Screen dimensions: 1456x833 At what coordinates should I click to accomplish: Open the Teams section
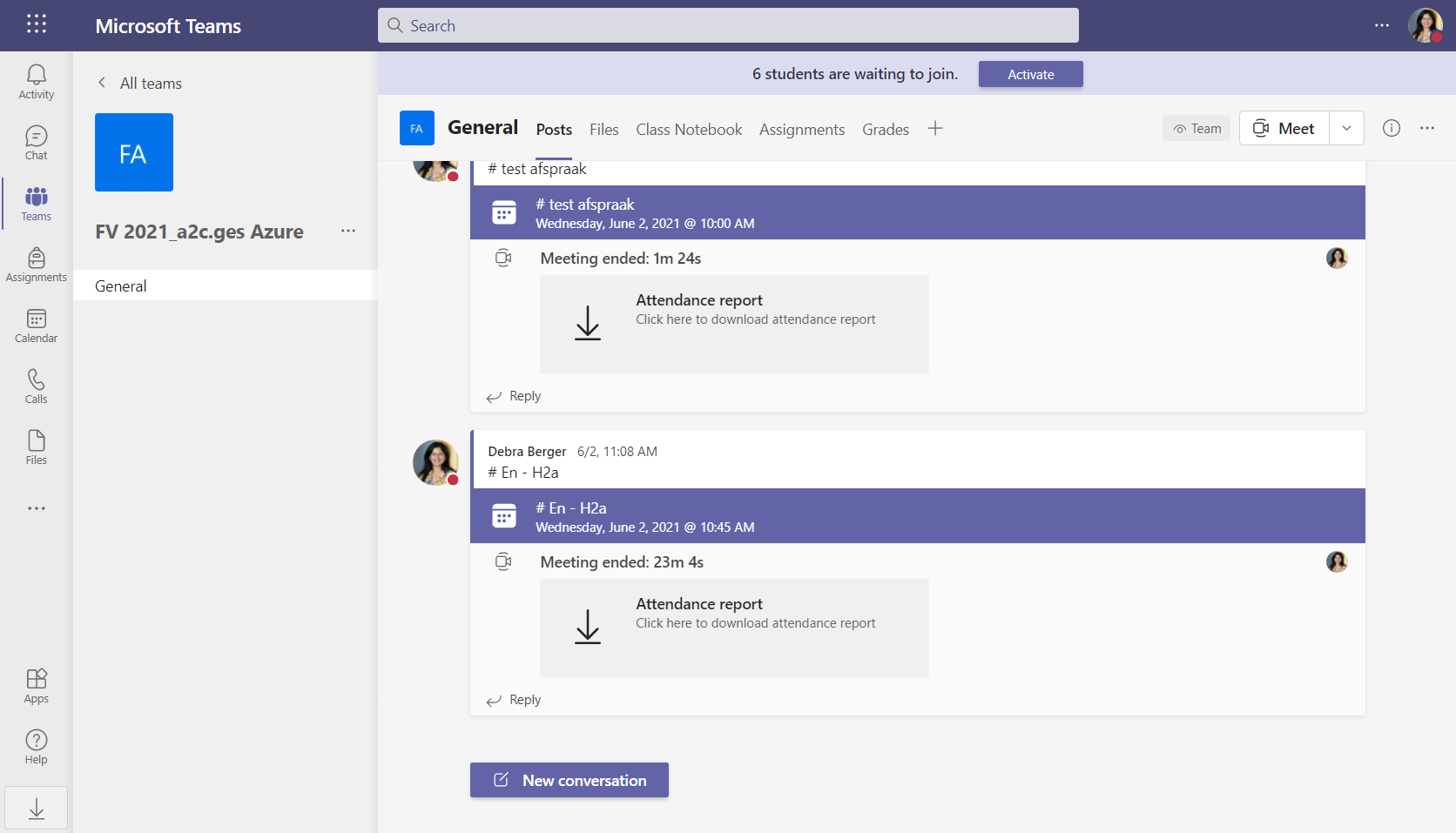(36, 203)
